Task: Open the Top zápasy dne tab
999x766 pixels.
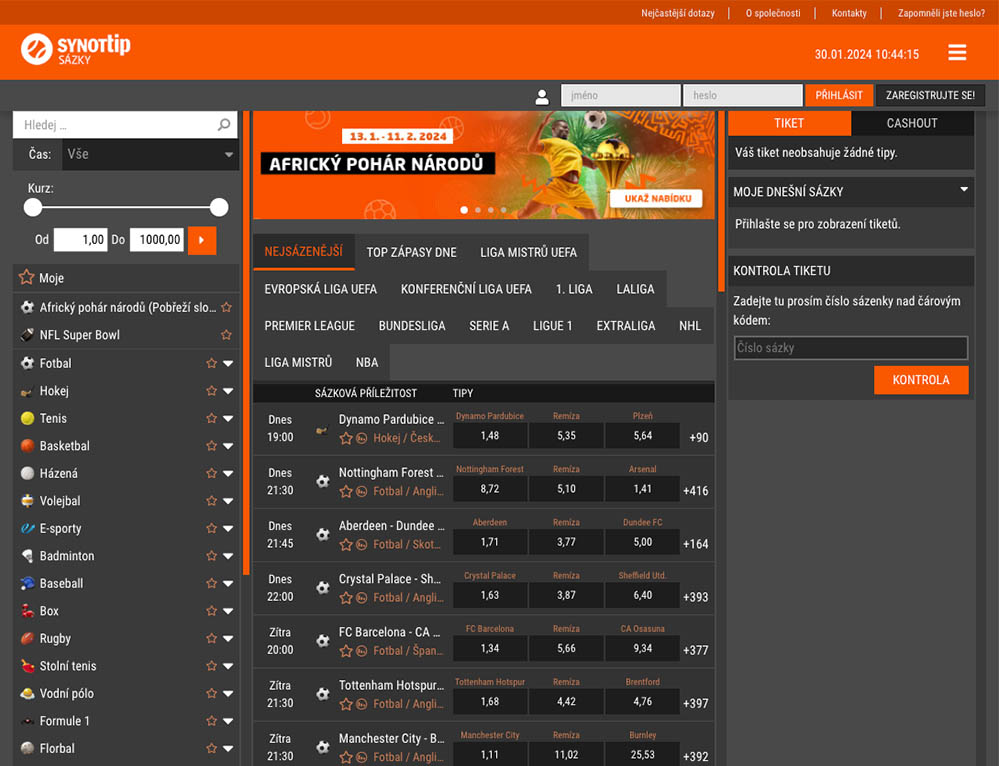Action: tap(412, 252)
